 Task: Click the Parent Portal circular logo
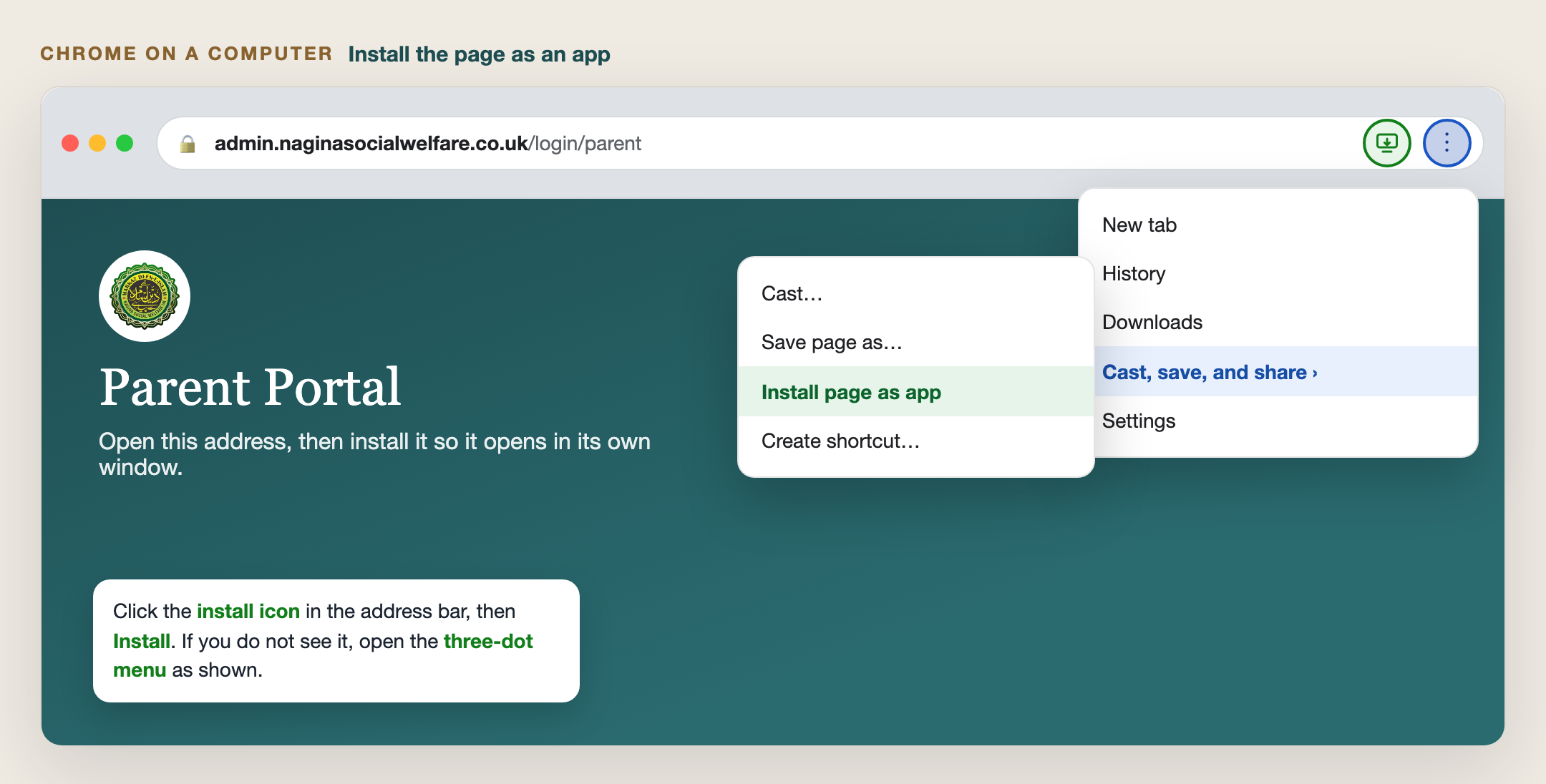click(145, 296)
